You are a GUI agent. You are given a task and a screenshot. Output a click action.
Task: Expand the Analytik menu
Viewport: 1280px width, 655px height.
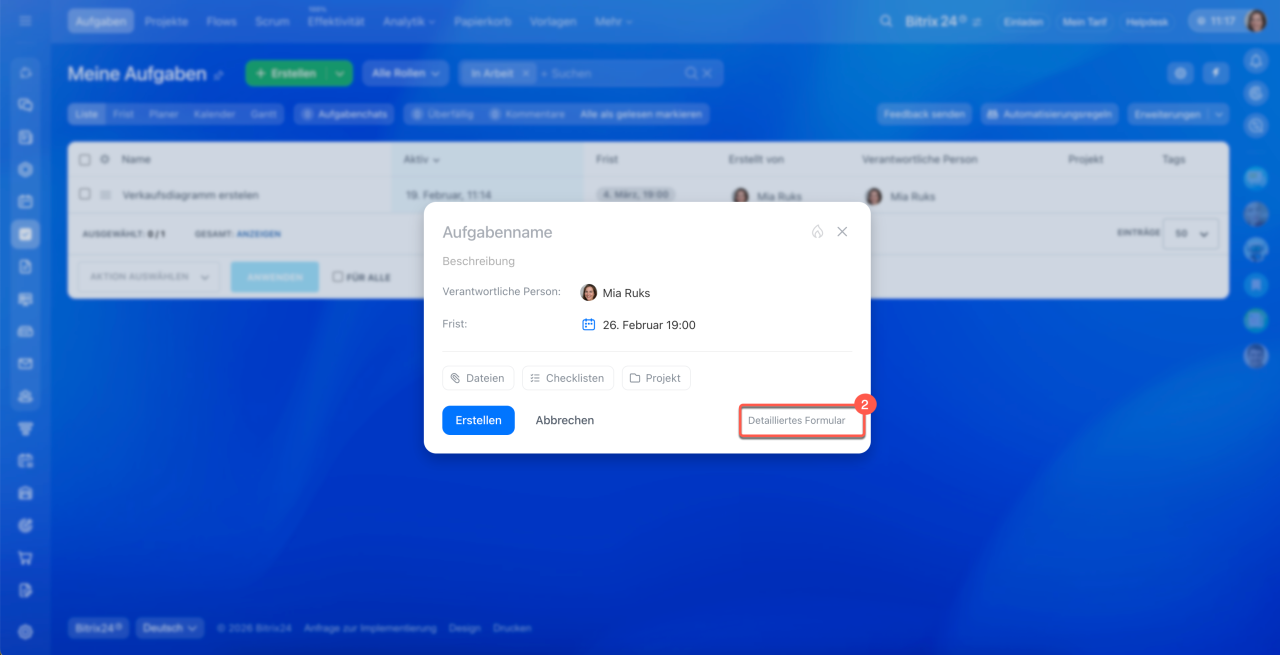coord(409,21)
